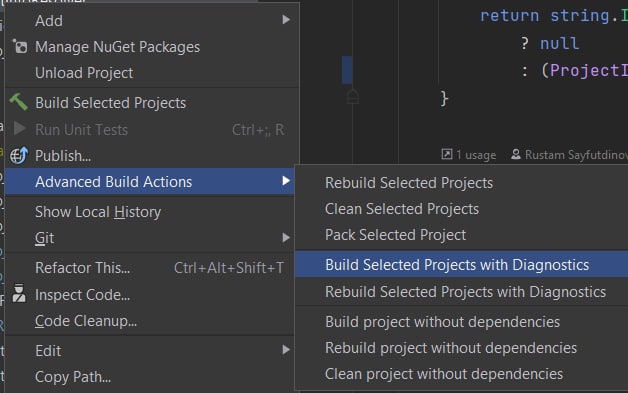Click the lock icon in the editor gutter
Viewport: 628px width, 393px height.
pyautogui.click(x=352, y=97)
